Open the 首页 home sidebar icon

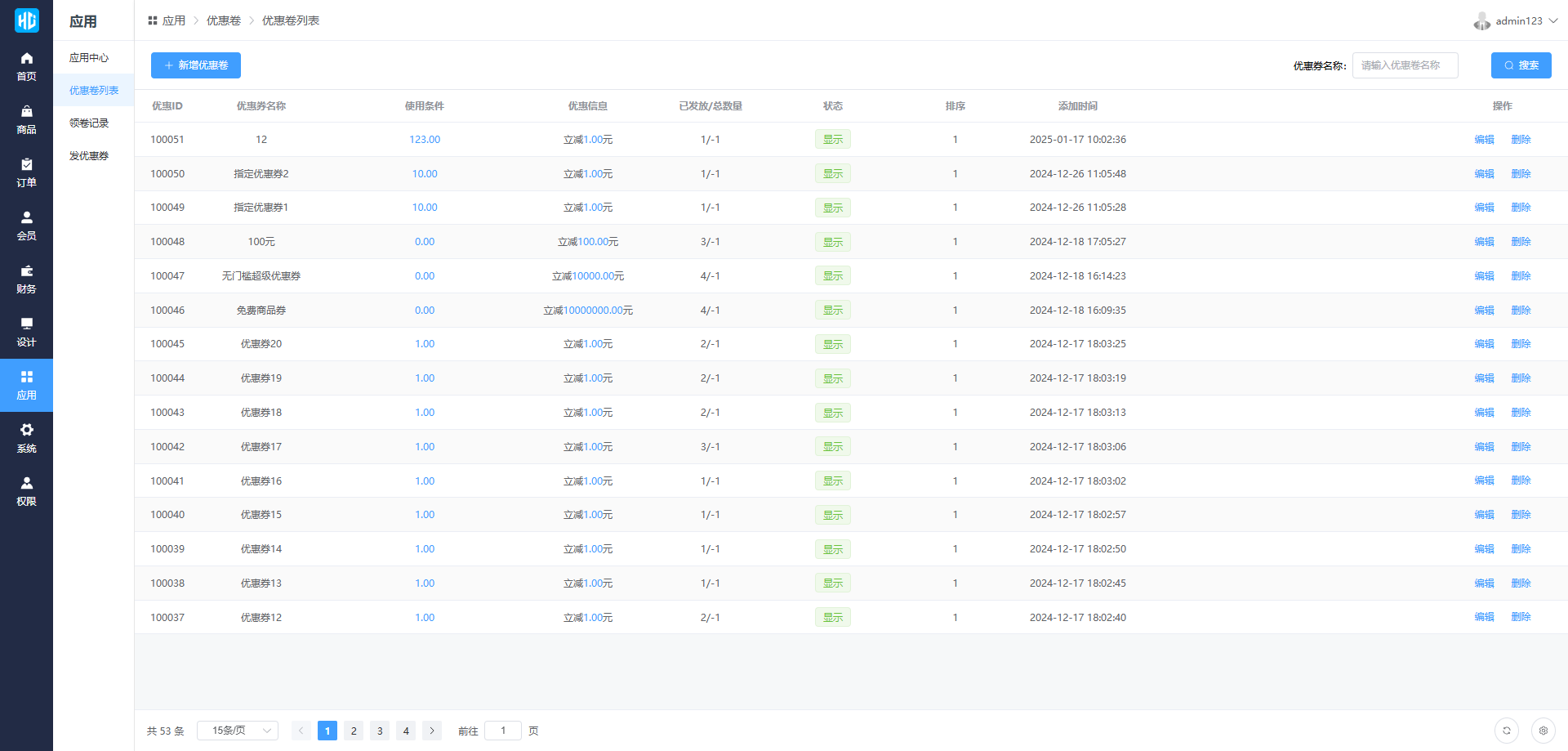pyautogui.click(x=26, y=66)
